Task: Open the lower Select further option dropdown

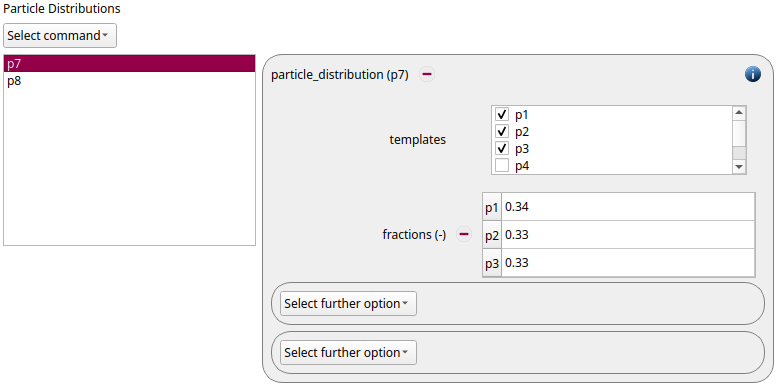Action: click(348, 353)
